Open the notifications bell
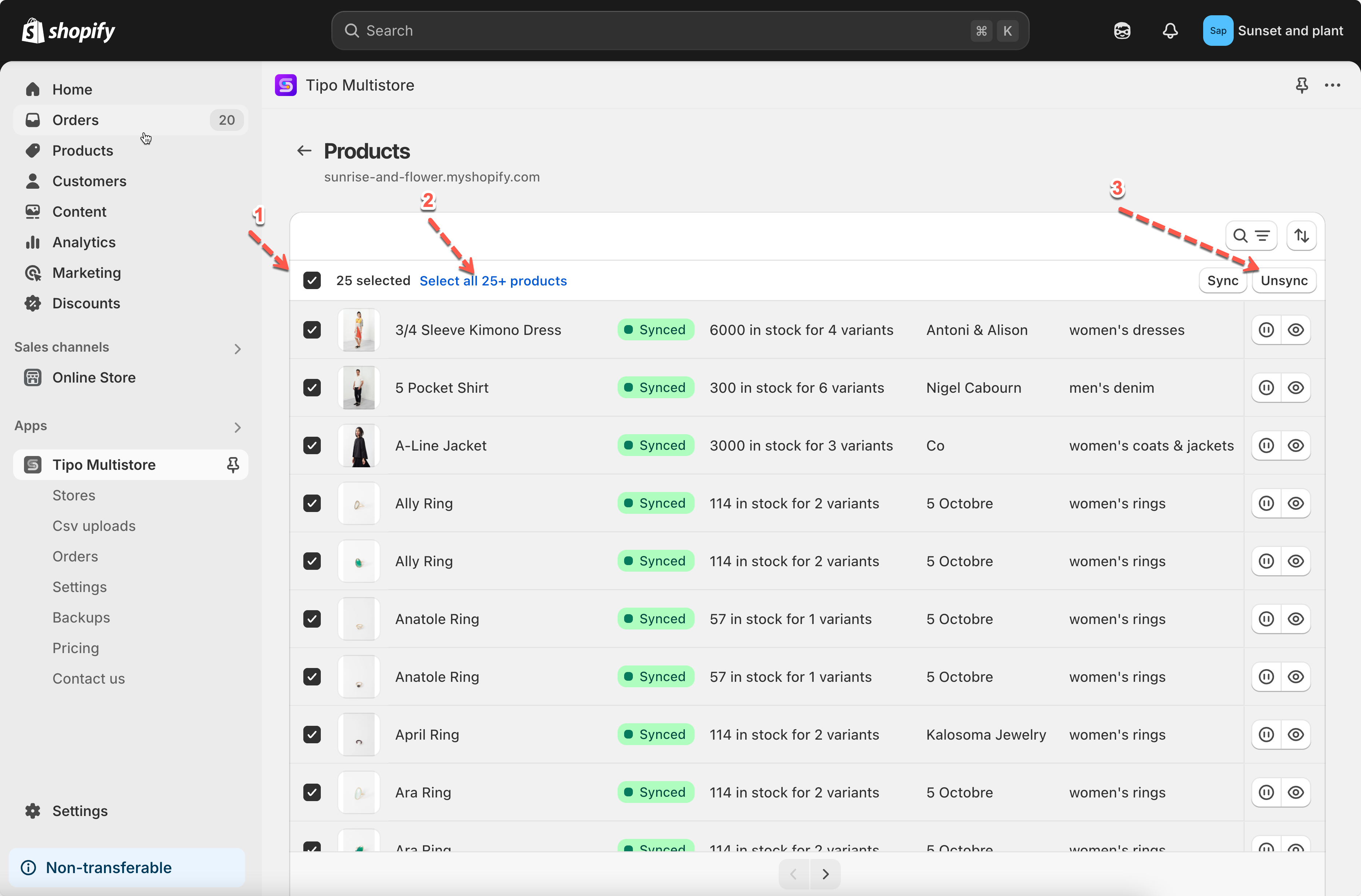 1170,31
